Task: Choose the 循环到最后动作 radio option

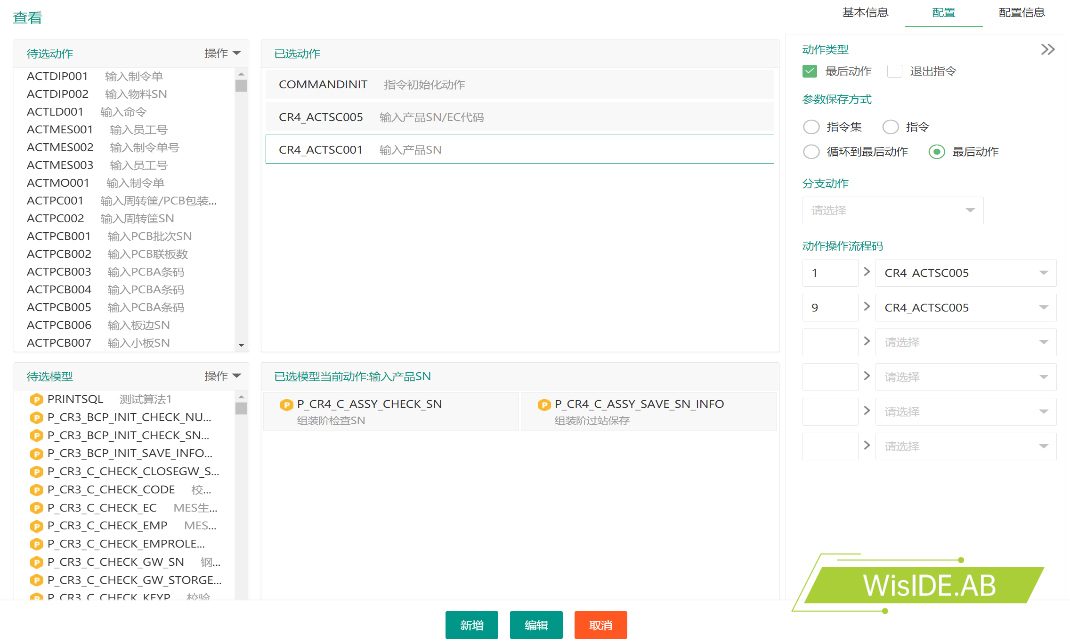Action: click(811, 152)
